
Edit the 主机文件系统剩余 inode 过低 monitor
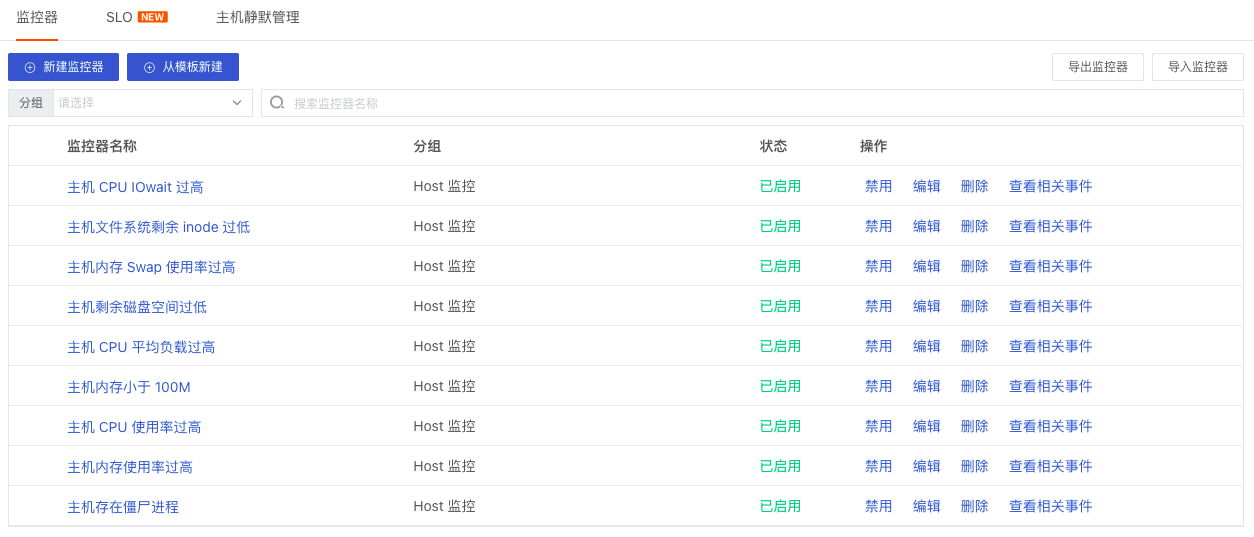(926, 226)
